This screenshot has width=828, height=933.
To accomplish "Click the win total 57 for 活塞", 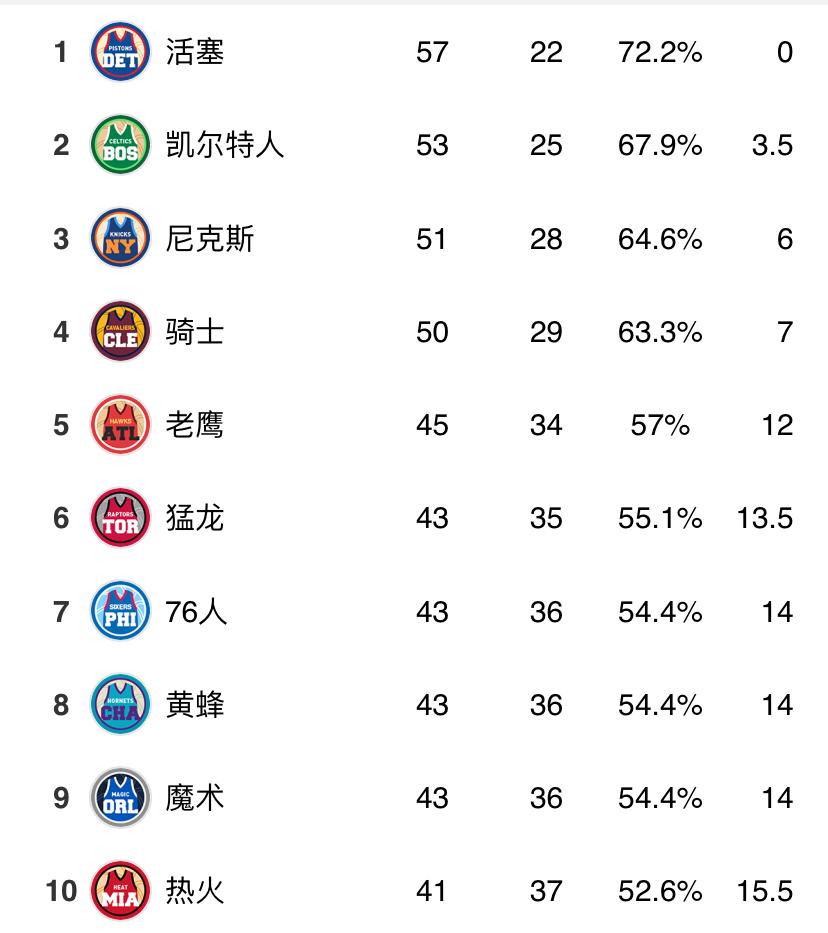I will [x=431, y=51].
